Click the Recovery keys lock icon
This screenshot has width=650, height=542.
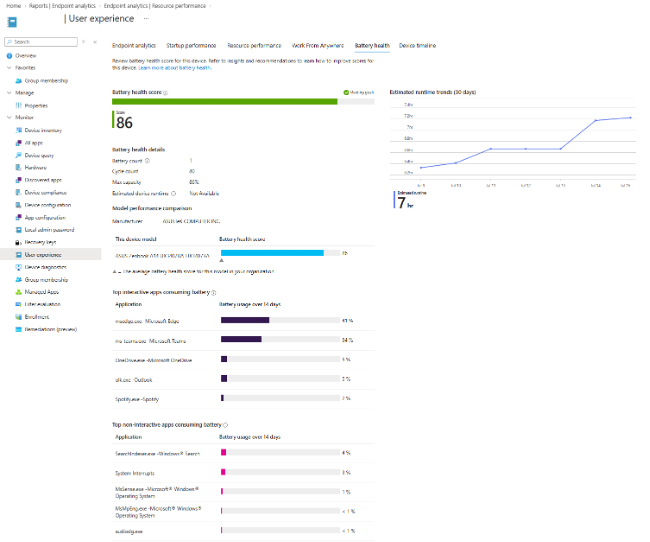pyautogui.click(x=18, y=242)
